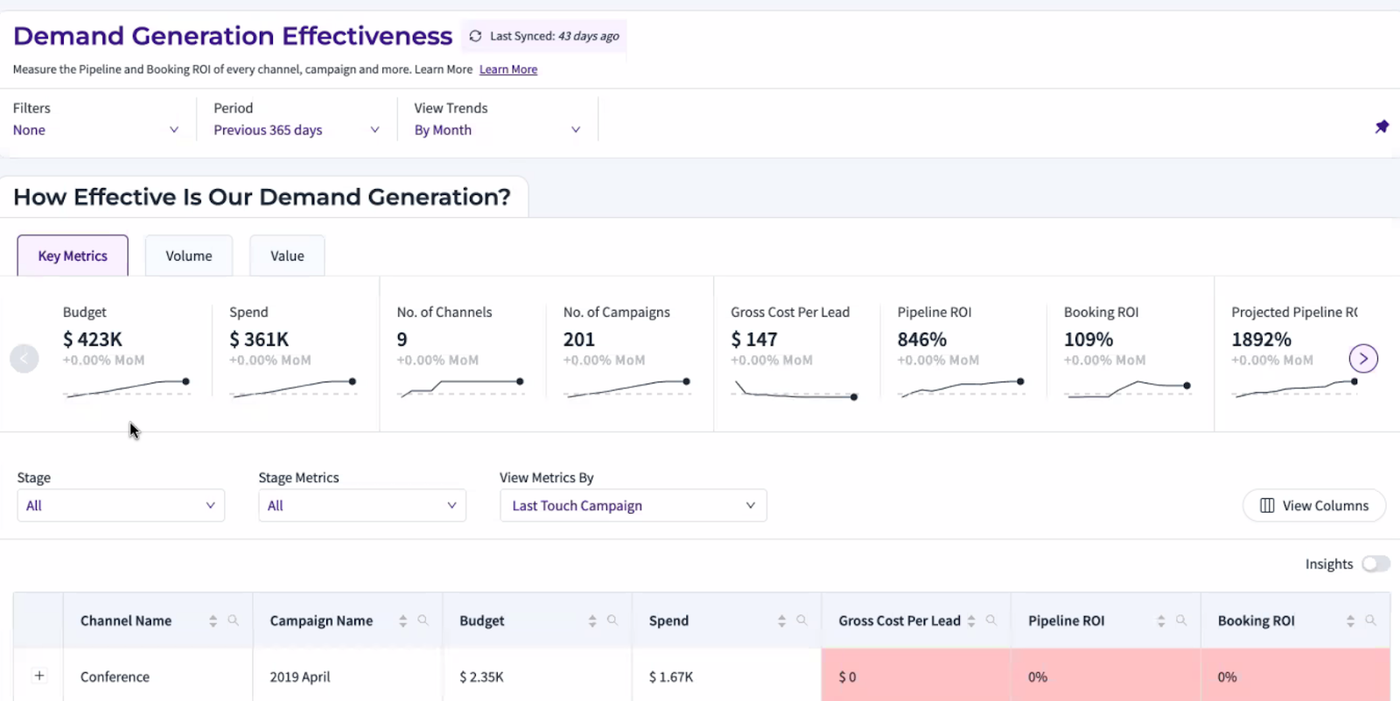Screen dimensions: 1400x701
Task: Click the Budget trend sparkline
Action: [127, 388]
